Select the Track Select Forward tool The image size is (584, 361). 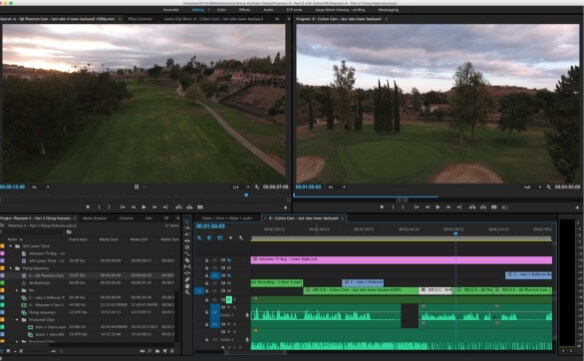coord(187,228)
